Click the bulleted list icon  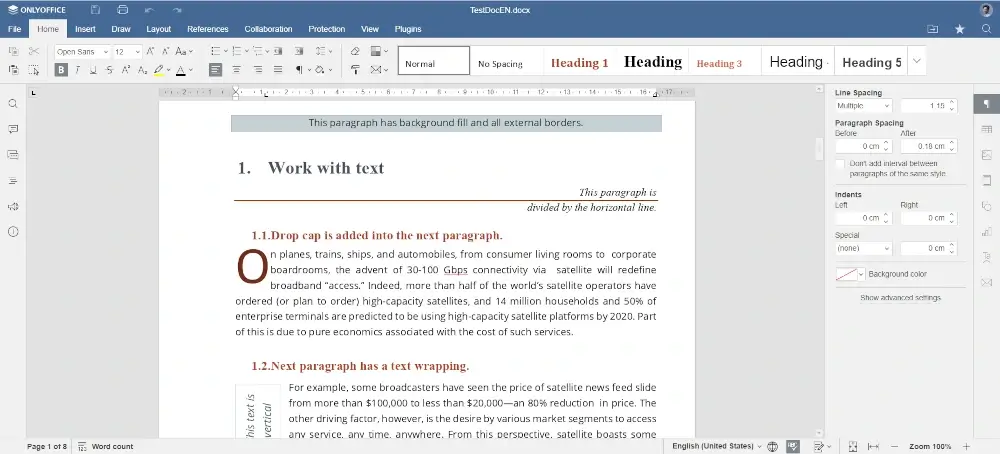(x=216, y=52)
